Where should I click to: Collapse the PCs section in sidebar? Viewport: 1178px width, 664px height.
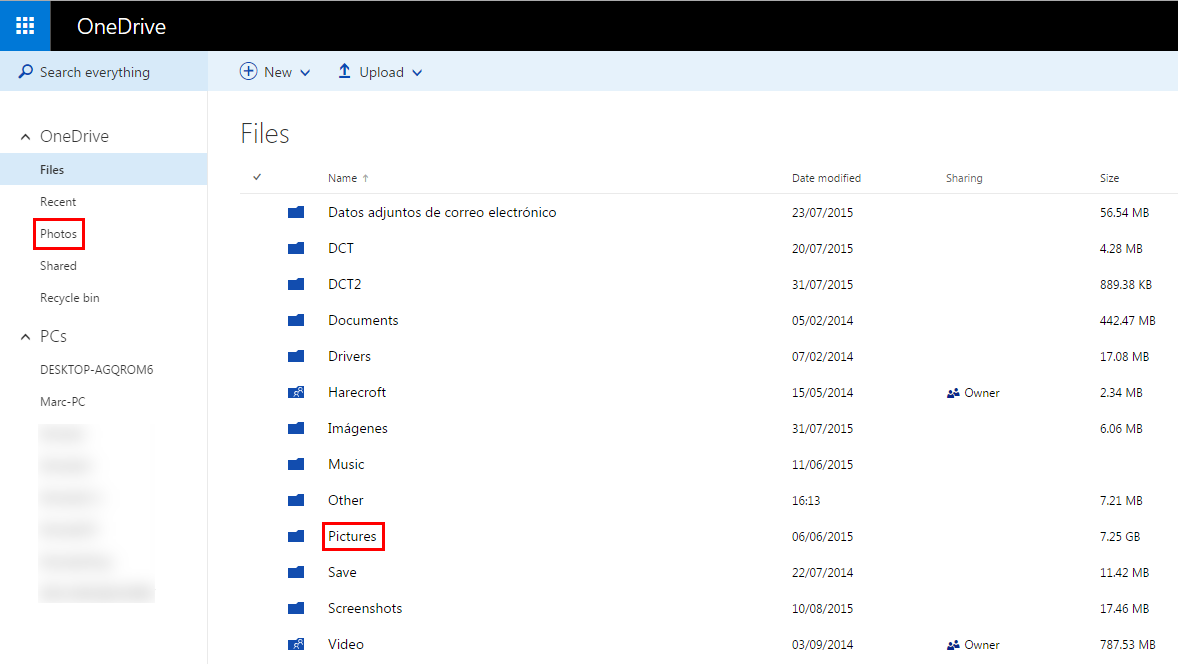26,337
